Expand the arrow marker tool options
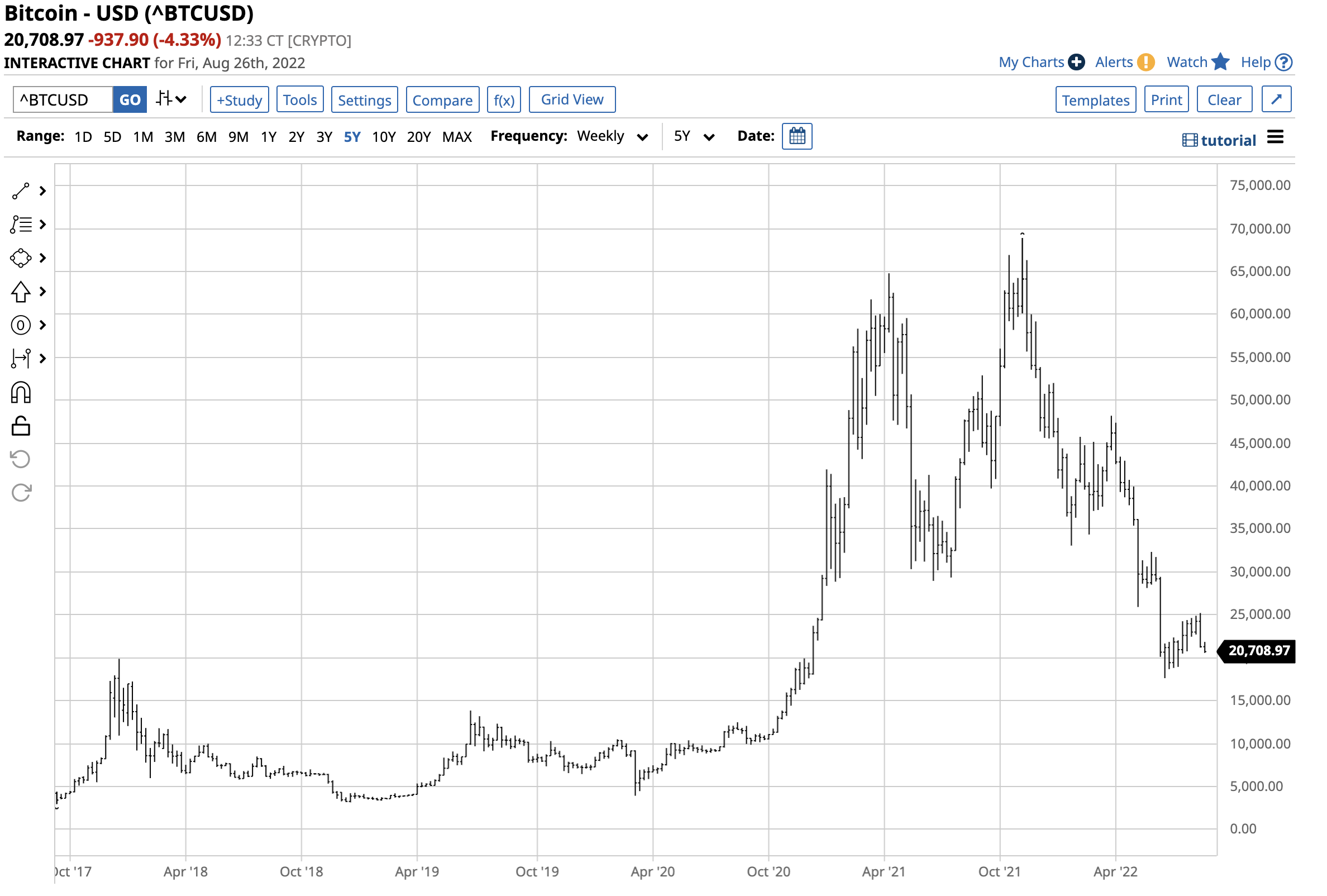The height and width of the screenshot is (896, 1327). point(42,292)
